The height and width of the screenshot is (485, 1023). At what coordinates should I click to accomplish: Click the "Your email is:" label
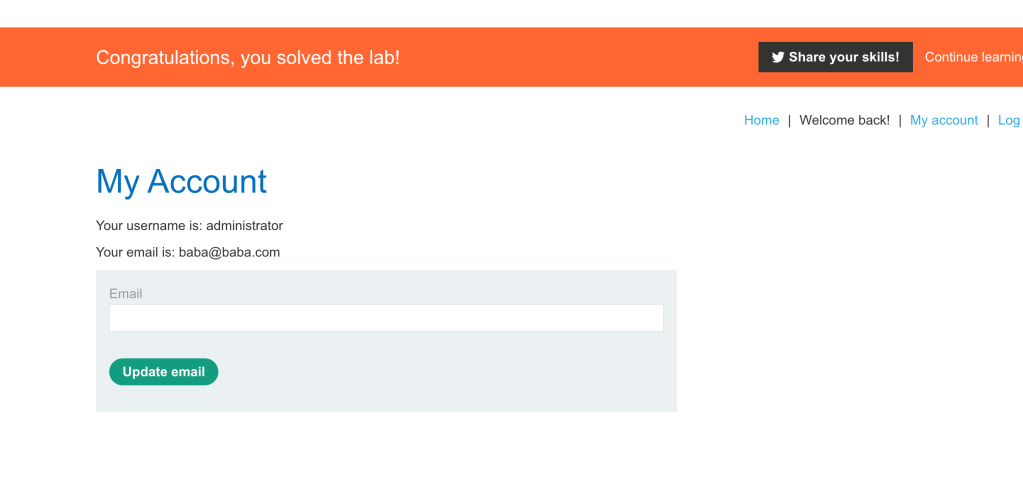(x=136, y=252)
